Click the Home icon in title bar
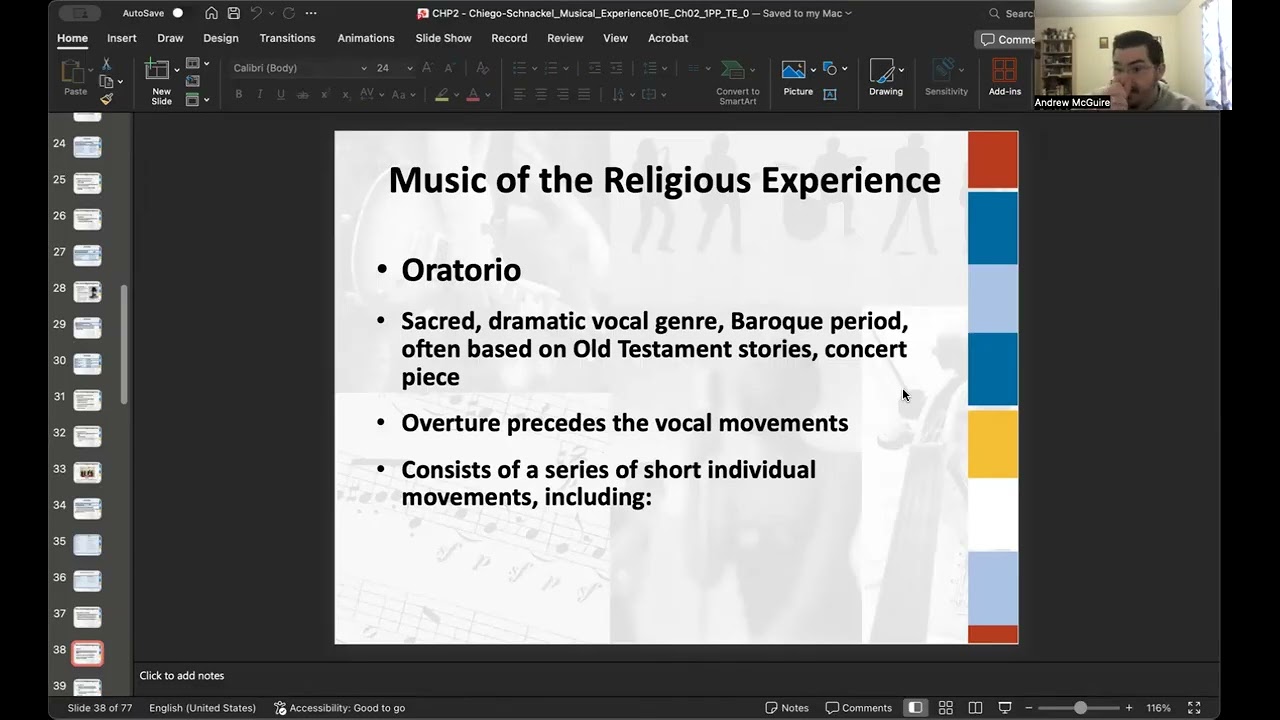 click(x=211, y=13)
